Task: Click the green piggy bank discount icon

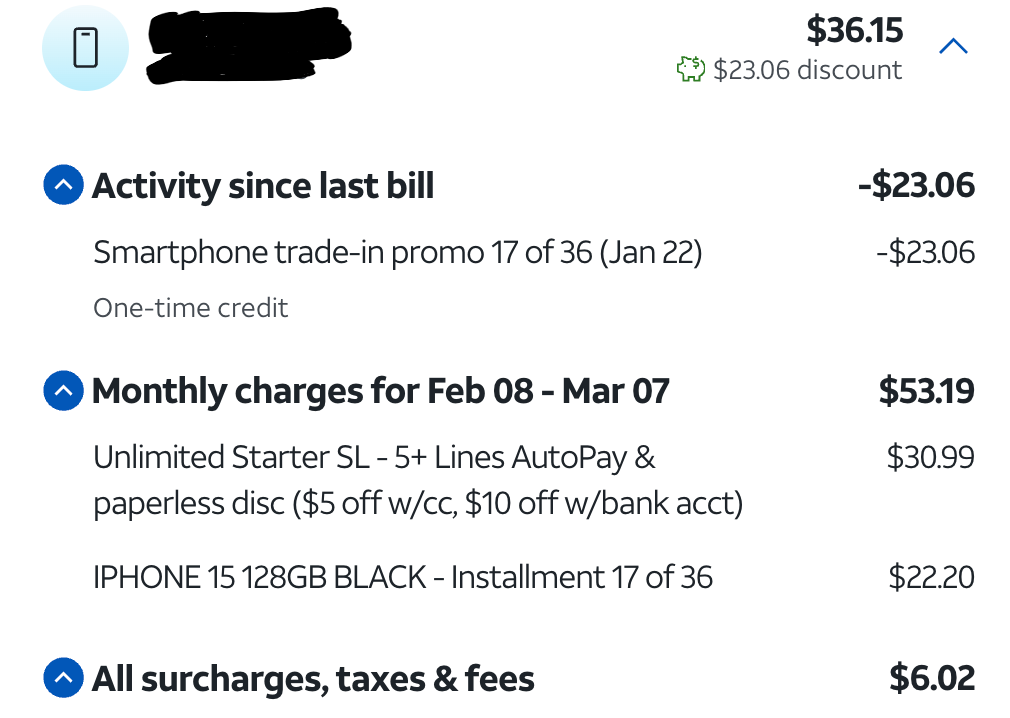Action: click(690, 70)
